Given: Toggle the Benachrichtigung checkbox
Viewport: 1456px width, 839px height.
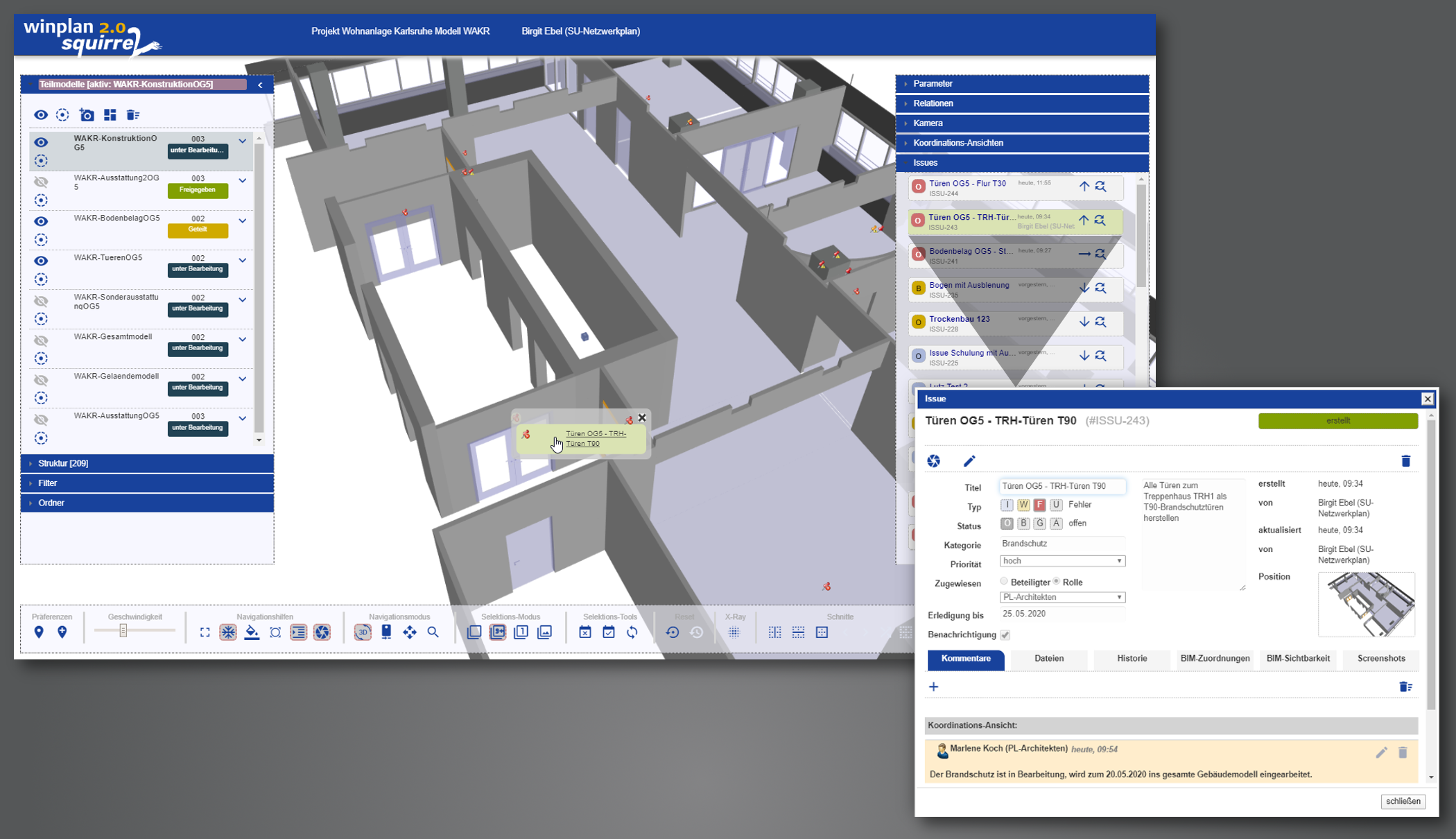Looking at the screenshot, I should 1005,634.
